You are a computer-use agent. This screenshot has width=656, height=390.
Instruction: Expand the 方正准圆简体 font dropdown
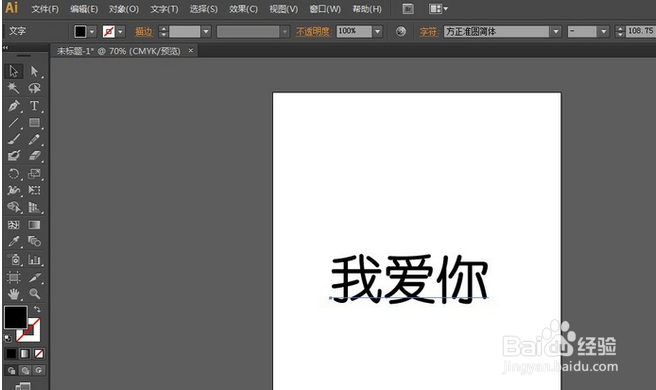coord(556,31)
